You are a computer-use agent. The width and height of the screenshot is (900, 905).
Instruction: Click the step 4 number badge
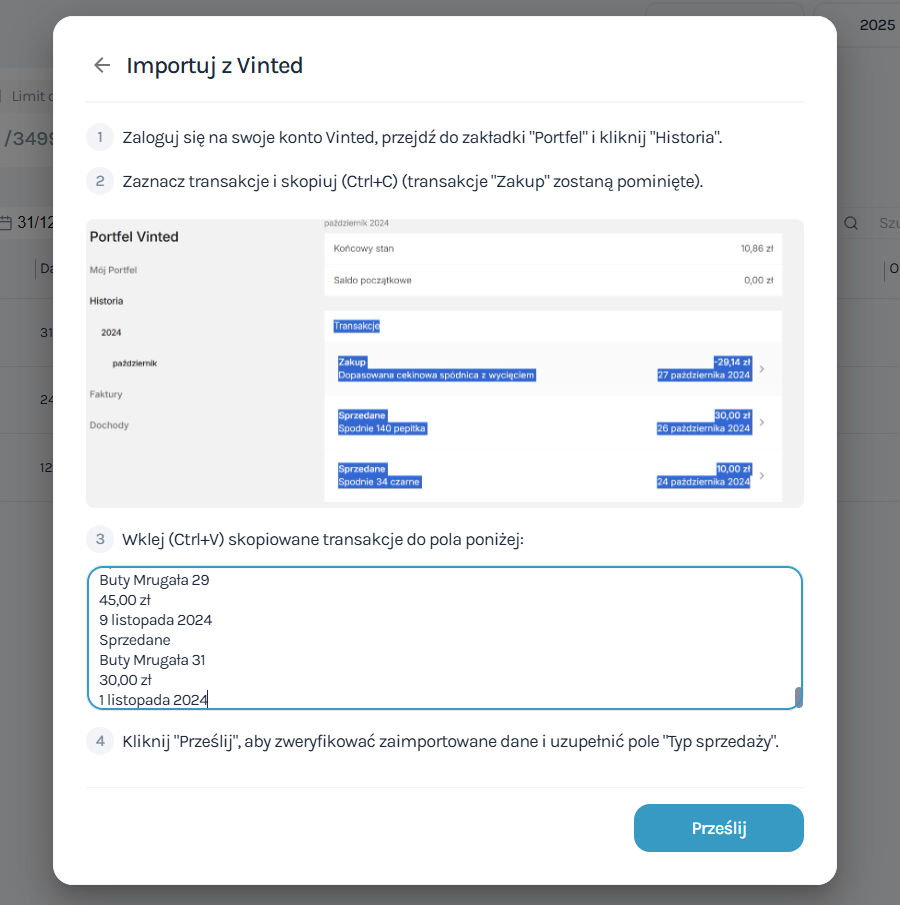click(100, 741)
